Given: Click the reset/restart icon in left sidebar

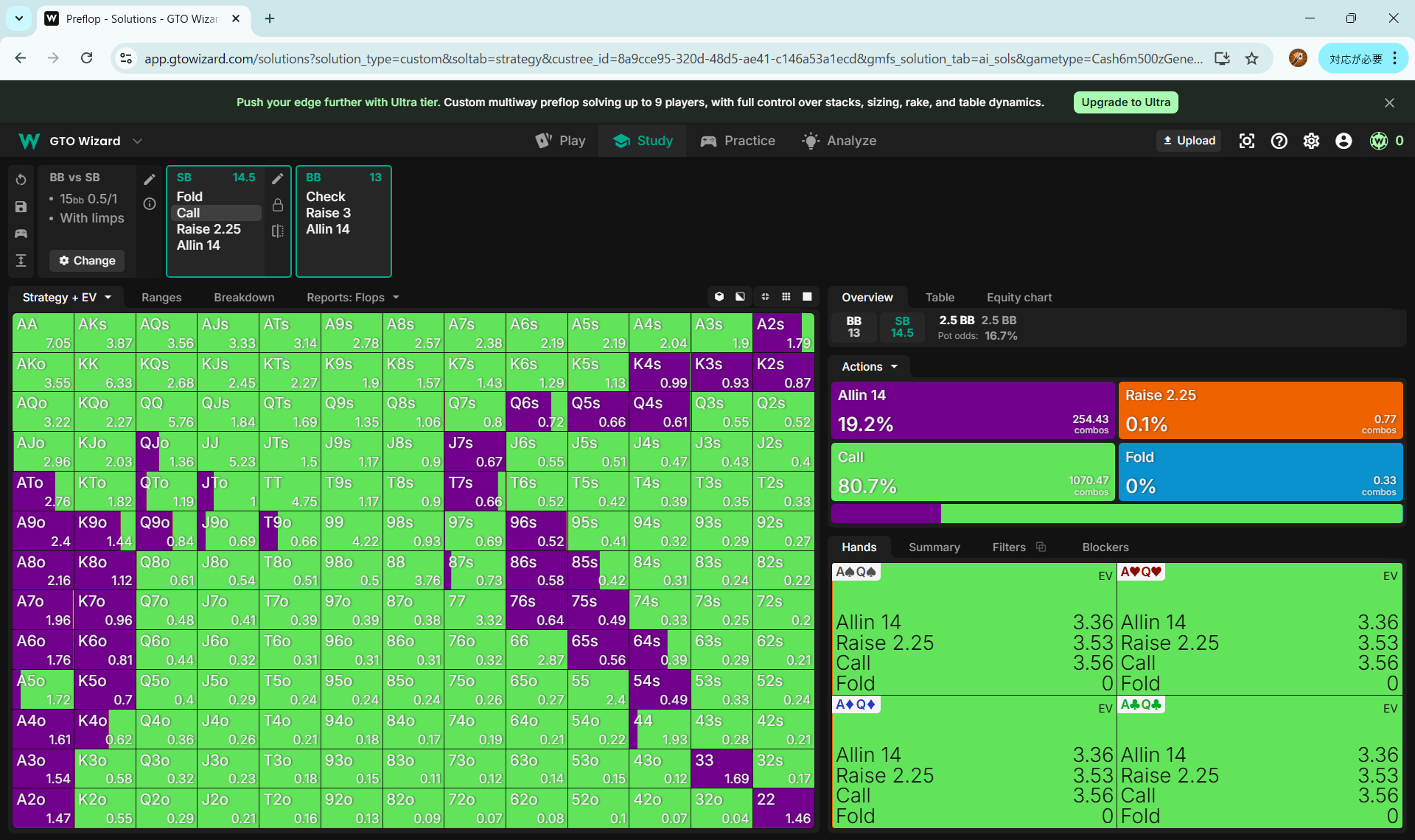Looking at the screenshot, I should pos(21,180).
